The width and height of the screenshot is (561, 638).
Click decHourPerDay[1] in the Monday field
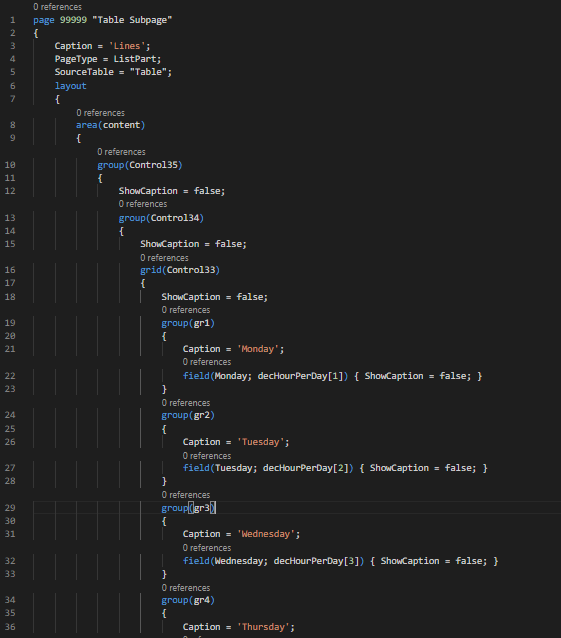pos(301,376)
